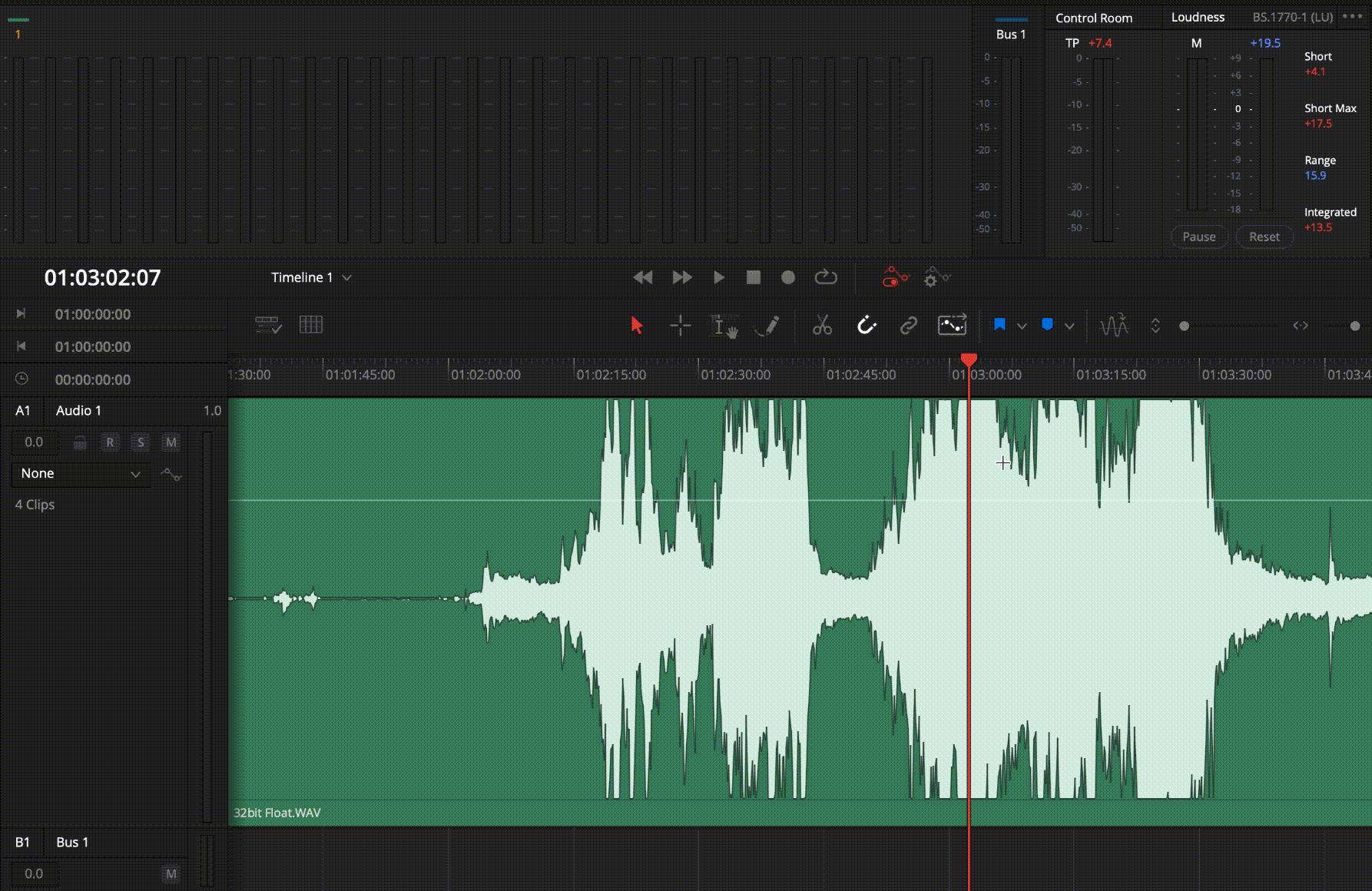This screenshot has width=1372, height=891.
Task: Click the link clips icon
Action: click(908, 325)
